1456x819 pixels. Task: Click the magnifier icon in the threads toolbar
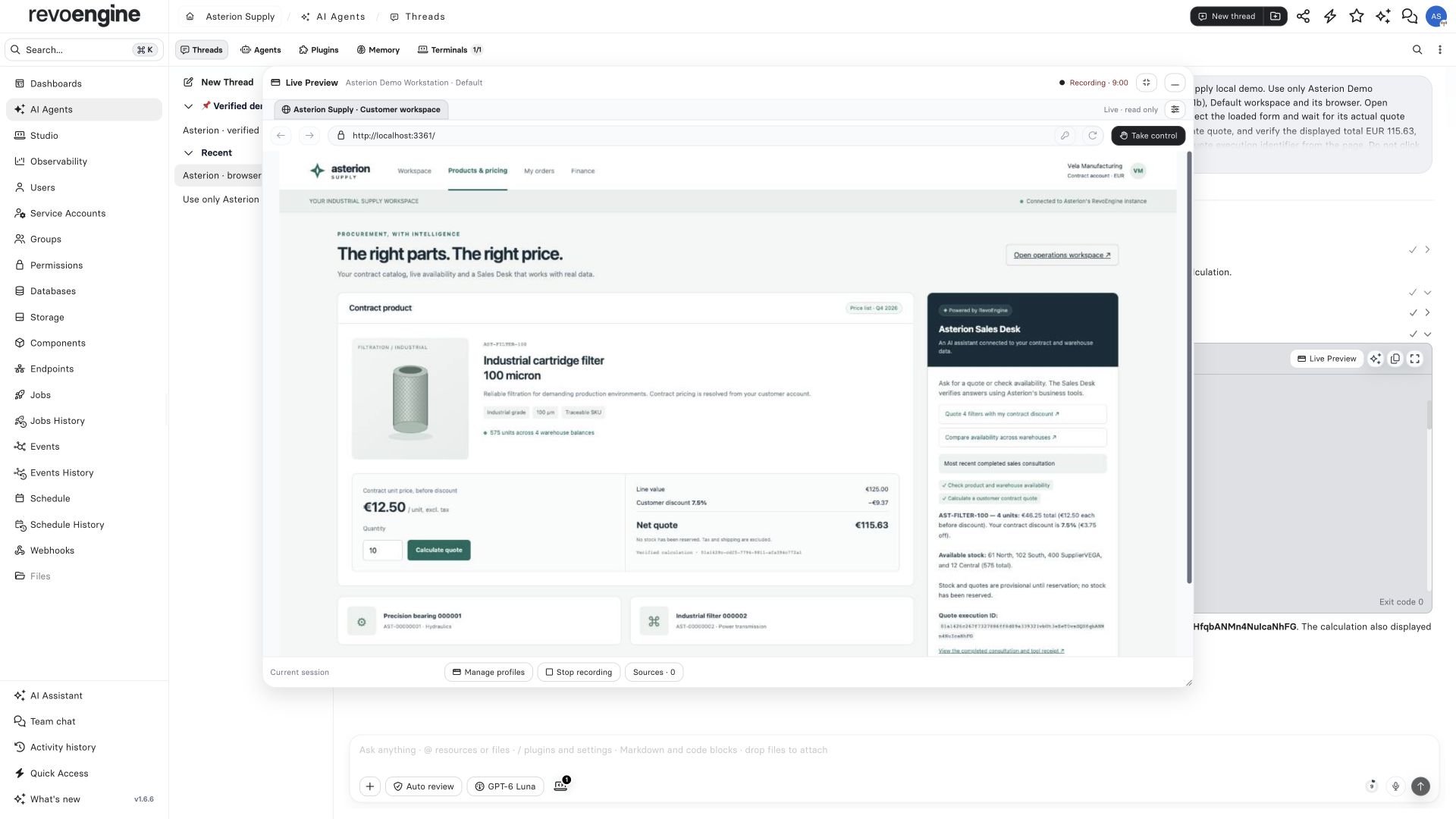(x=1417, y=50)
